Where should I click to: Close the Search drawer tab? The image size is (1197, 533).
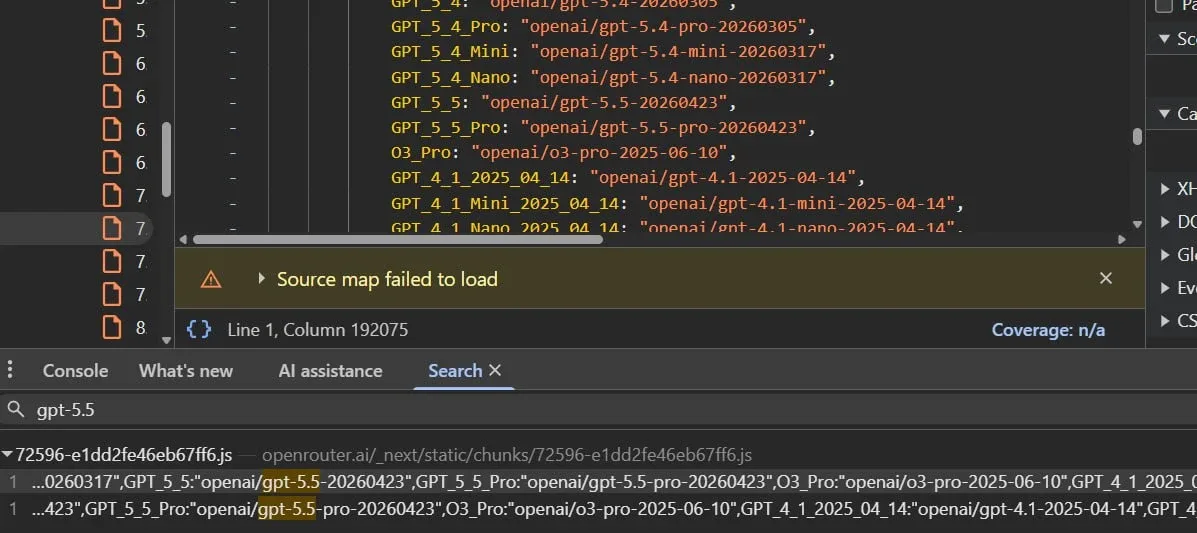pyautogui.click(x=495, y=371)
